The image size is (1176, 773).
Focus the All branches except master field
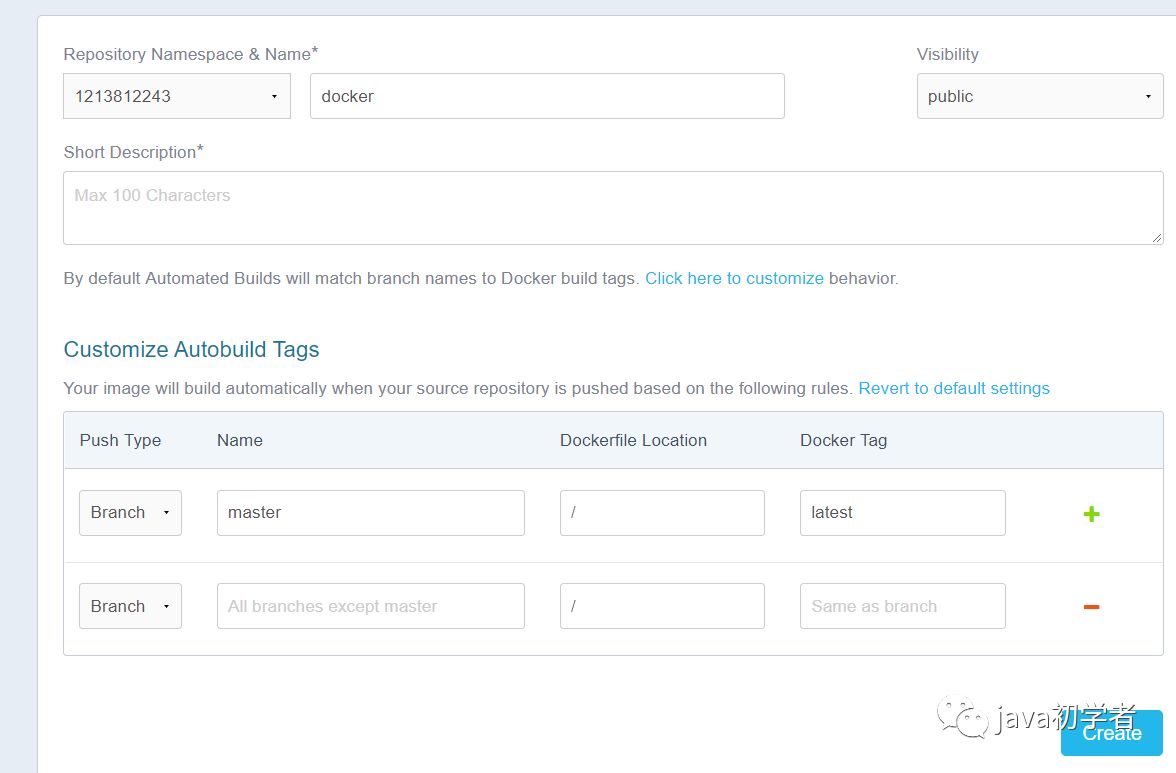click(x=370, y=606)
